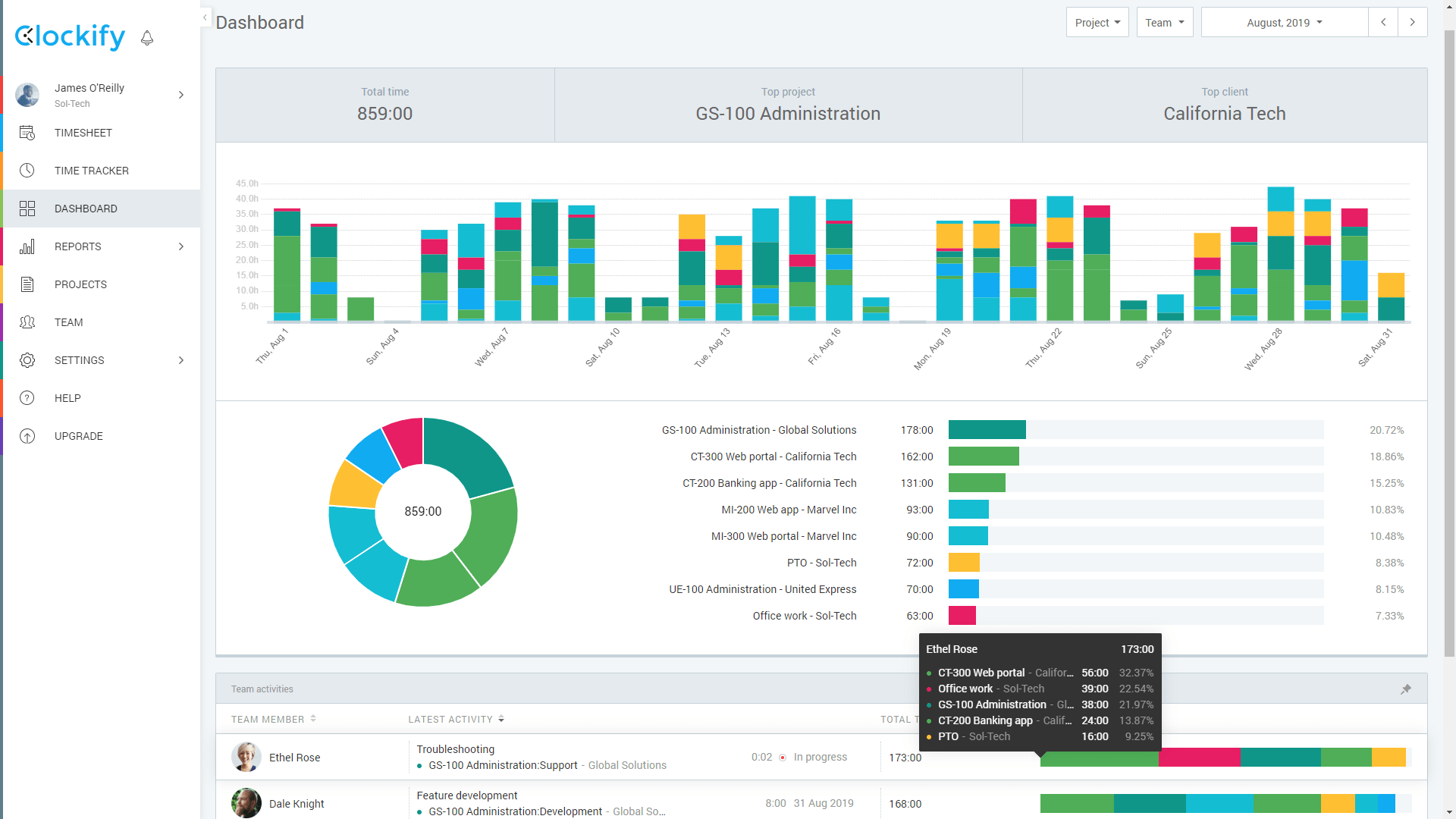Click James O'Reilly profile expander
The width and height of the screenshot is (1456, 819).
[181, 95]
